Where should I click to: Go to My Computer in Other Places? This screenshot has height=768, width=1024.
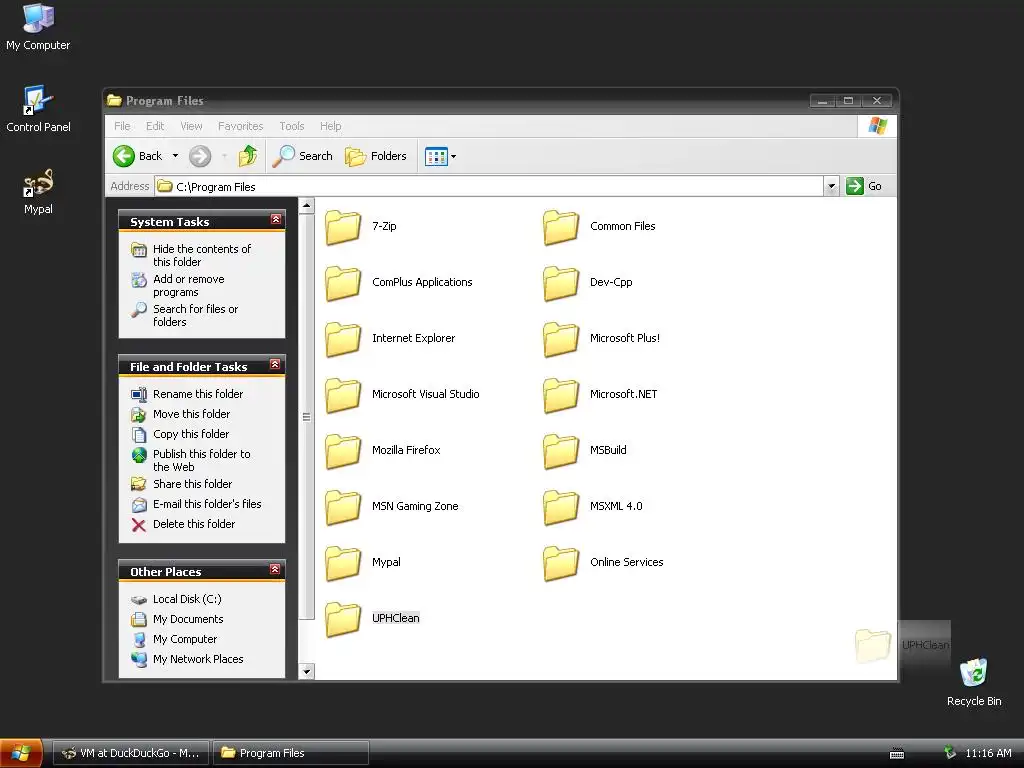(174, 639)
